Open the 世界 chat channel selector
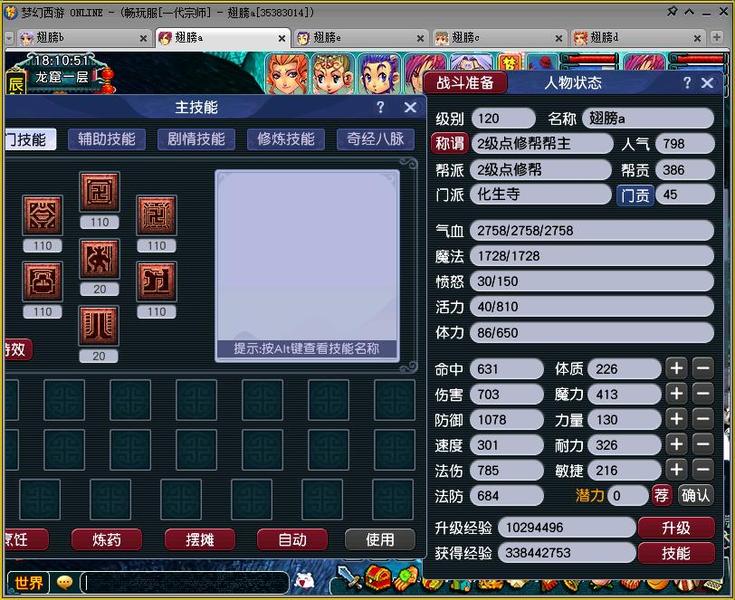Viewport: 735px width, 600px height. 29,583
